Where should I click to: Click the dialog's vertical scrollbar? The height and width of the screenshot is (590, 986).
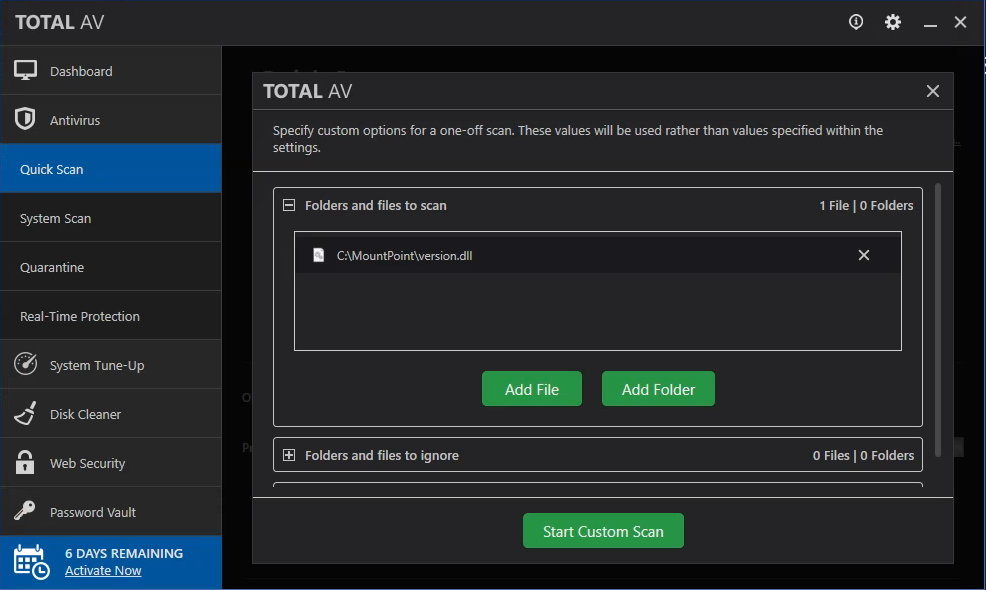click(x=938, y=320)
